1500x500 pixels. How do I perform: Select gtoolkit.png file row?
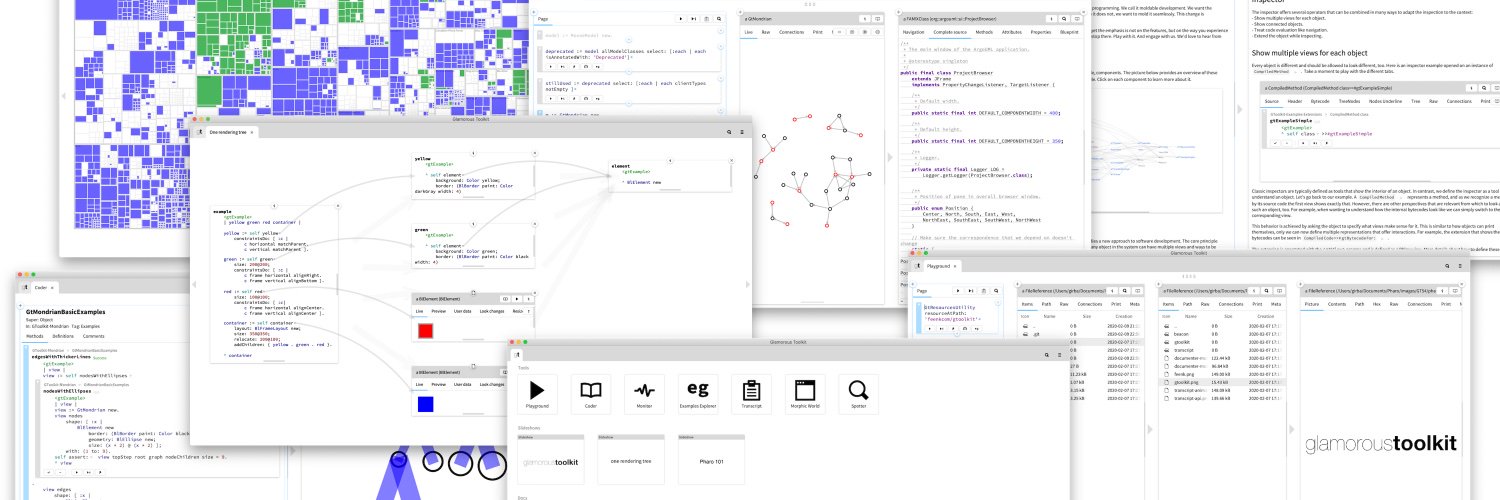1222,382
